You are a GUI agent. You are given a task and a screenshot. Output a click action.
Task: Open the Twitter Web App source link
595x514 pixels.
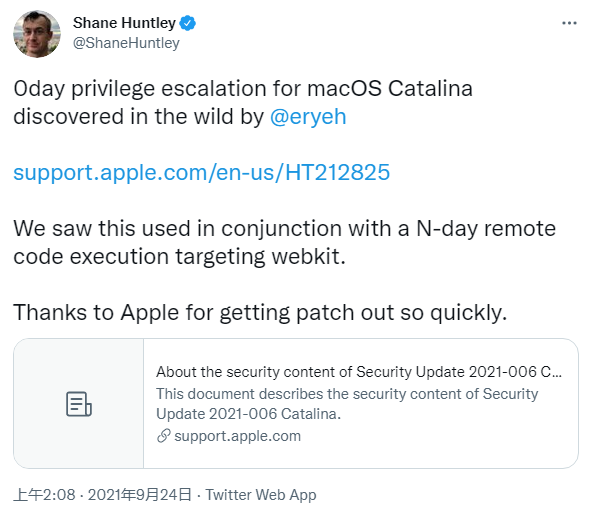click(261, 495)
